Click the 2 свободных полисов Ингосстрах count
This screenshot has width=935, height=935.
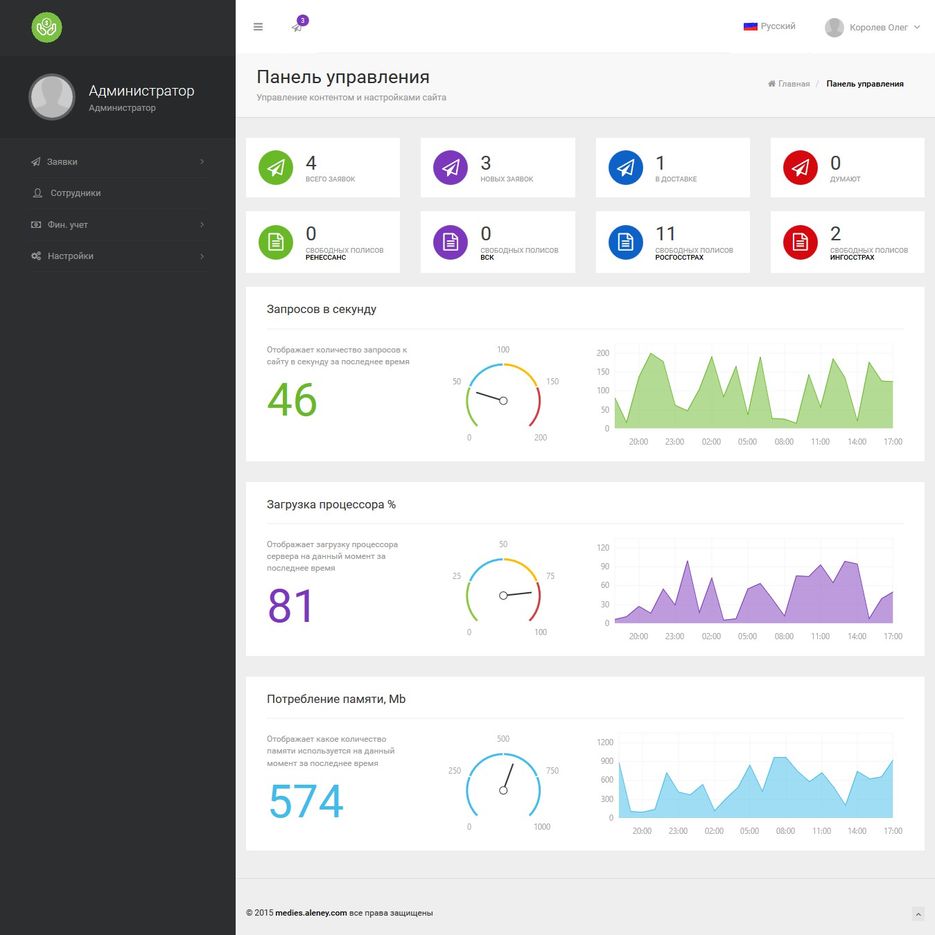[835, 233]
